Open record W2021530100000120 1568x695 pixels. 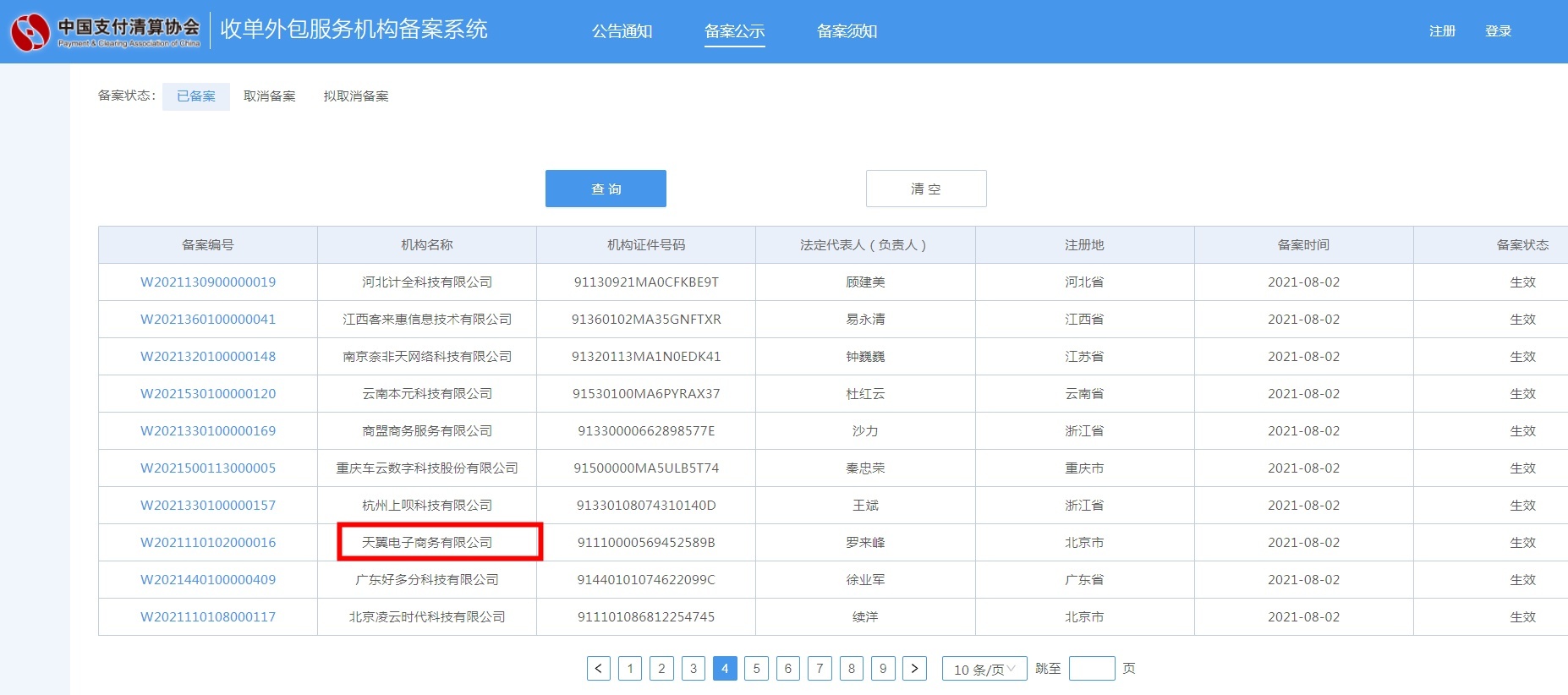click(208, 394)
